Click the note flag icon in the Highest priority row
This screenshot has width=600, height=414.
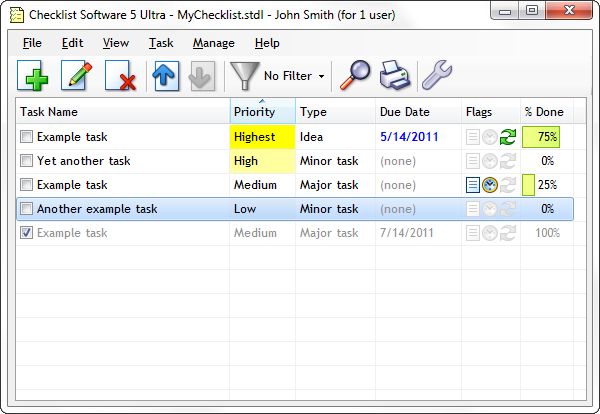pos(473,137)
